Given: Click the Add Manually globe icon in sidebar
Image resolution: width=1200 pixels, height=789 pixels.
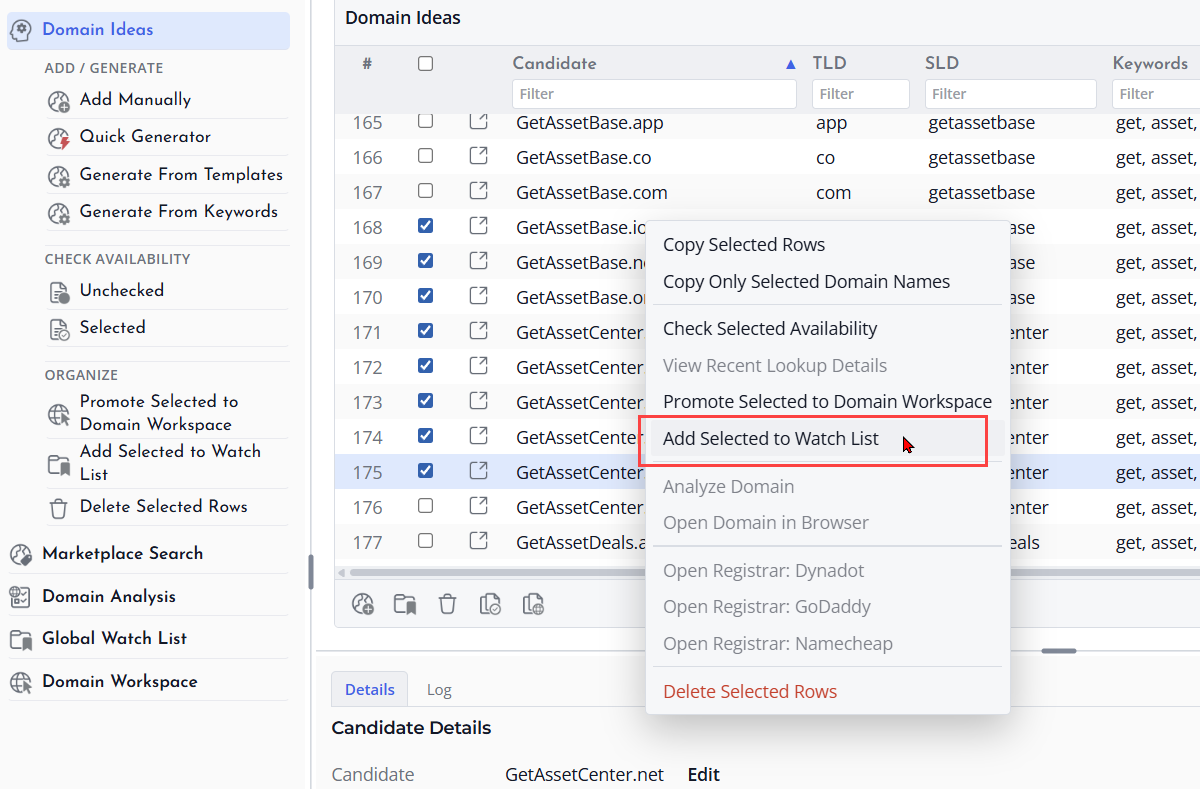Looking at the screenshot, I should pyautogui.click(x=60, y=100).
